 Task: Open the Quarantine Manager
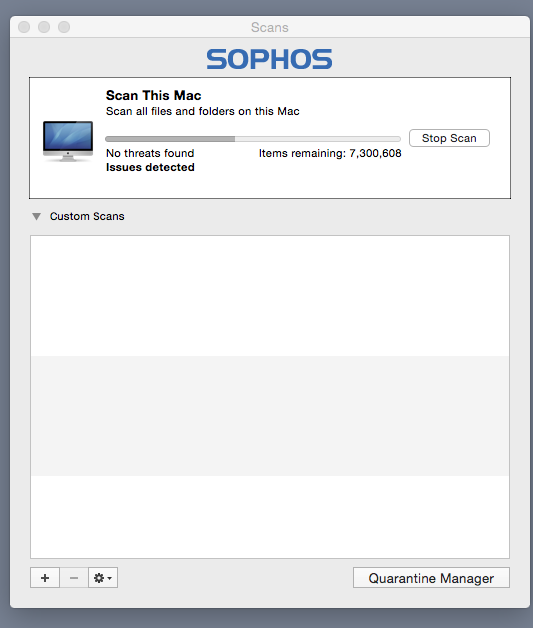(x=431, y=578)
